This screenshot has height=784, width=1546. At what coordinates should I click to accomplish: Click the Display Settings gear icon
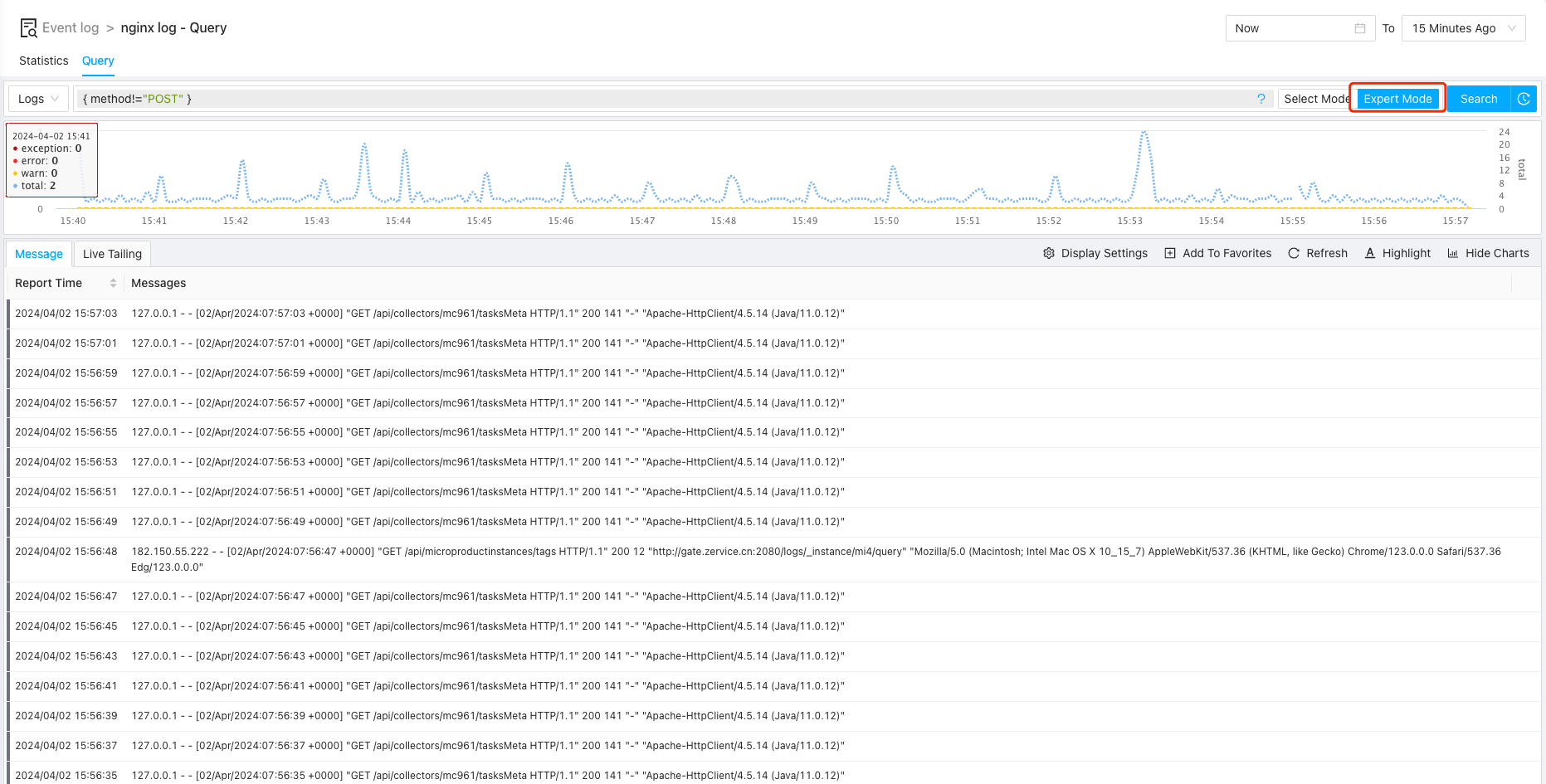point(1049,253)
